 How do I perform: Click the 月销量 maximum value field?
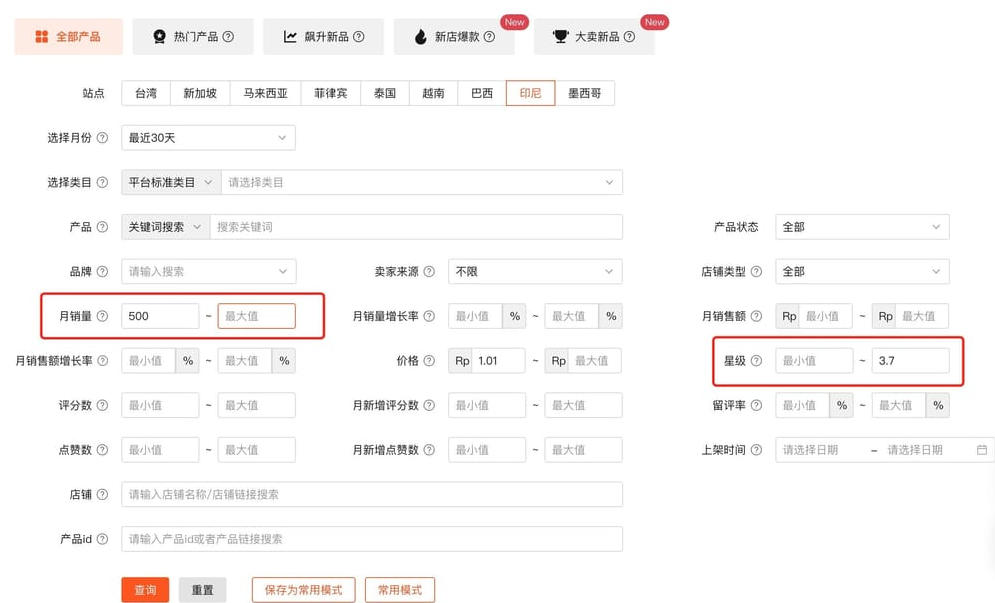click(256, 316)
